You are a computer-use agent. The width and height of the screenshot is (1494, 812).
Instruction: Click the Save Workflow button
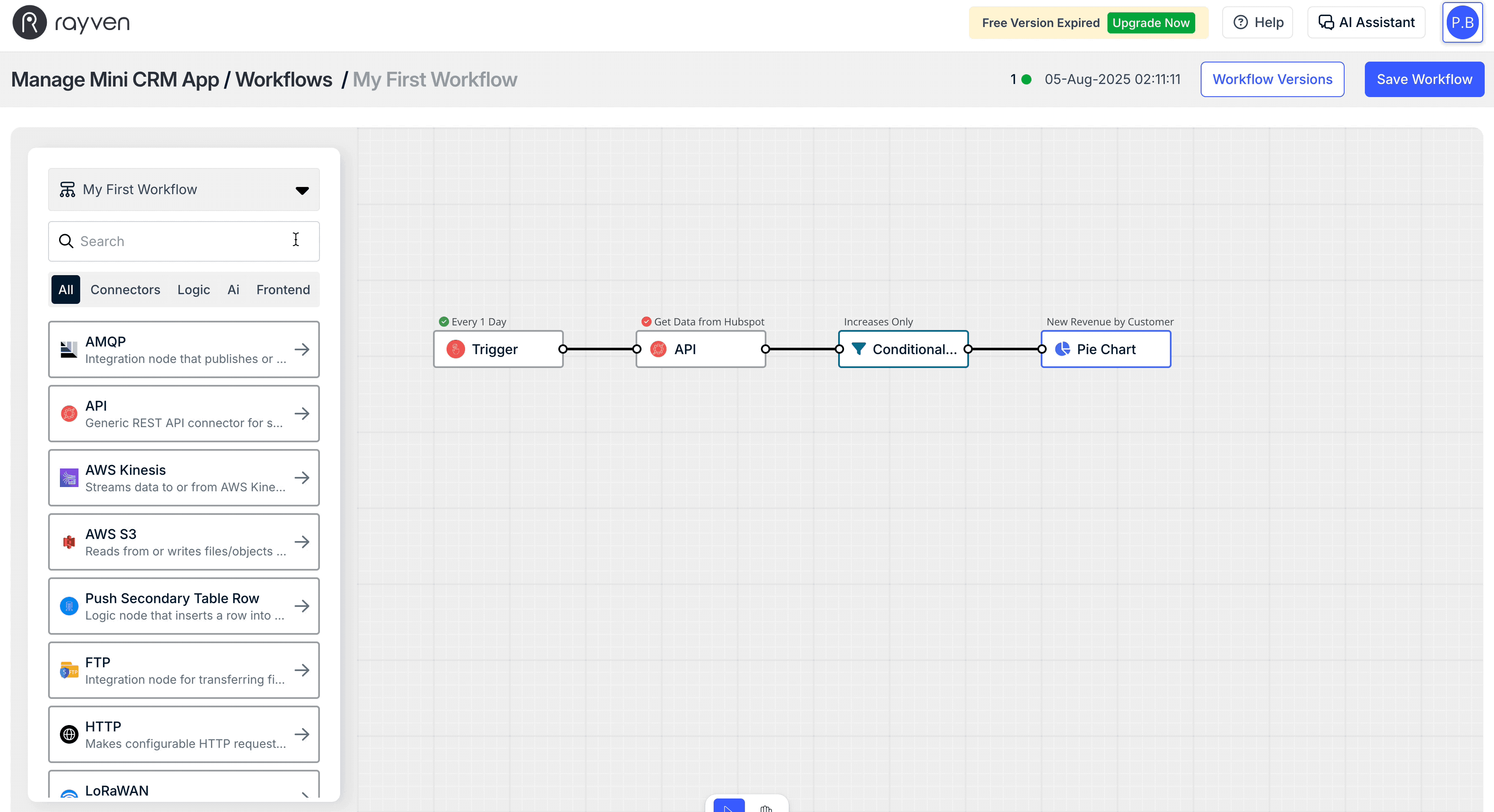click(1424, 79)
